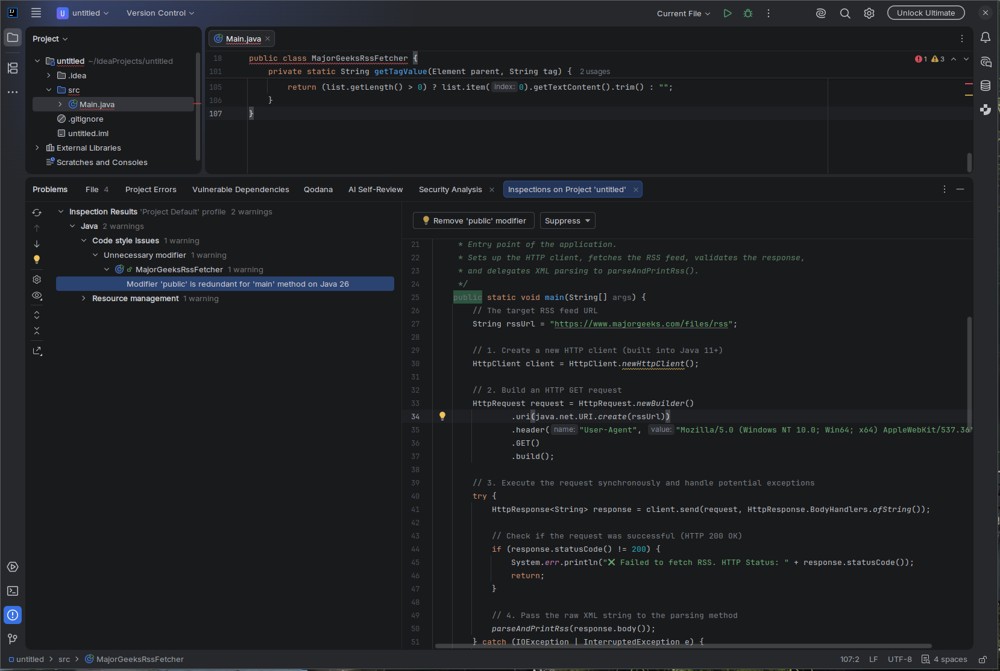The height and width of the screenshot is (671, 1000).
Task: Click the horizontal scrollbar in the preview editor
Action: pyautogui.click(x=682, y=646)
